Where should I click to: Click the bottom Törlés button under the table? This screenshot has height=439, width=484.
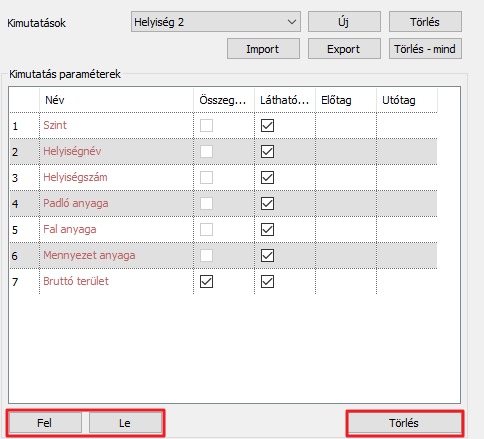coord(404,423)
